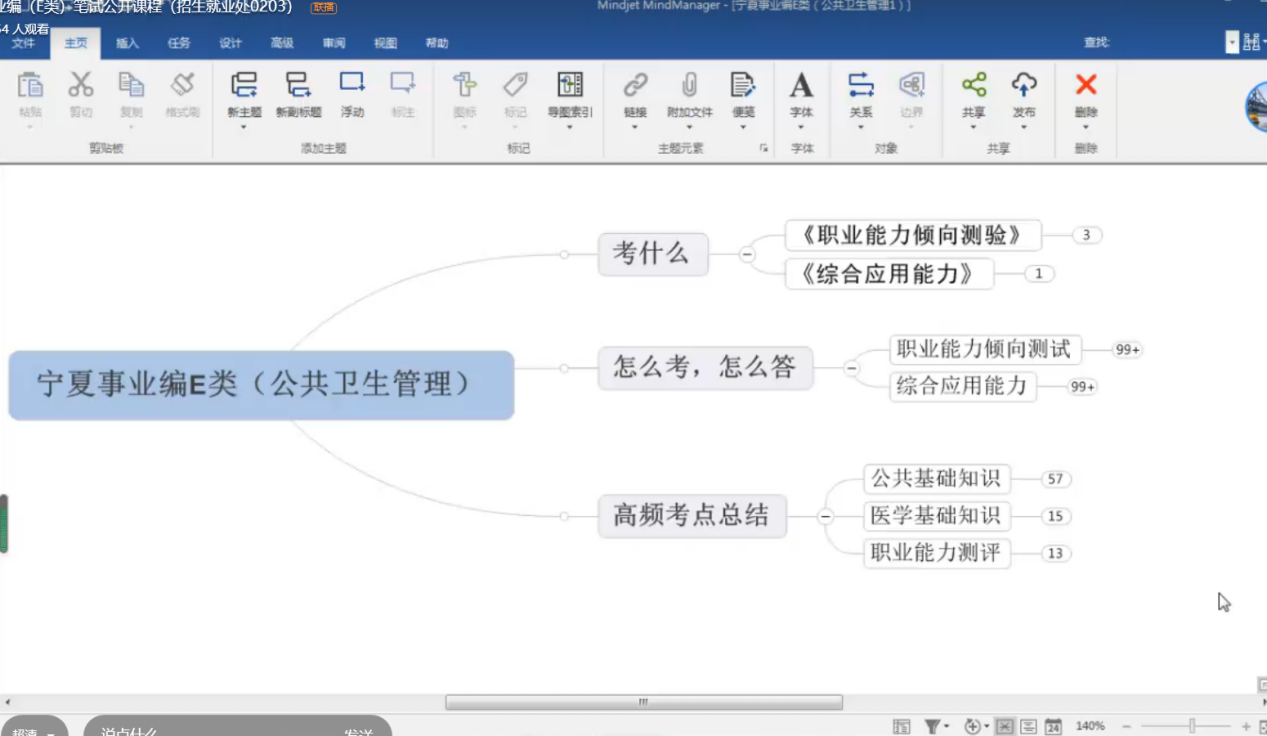Click the zoom slider handle
The image size is (1267, 736).
click(x=1192, y=727)
